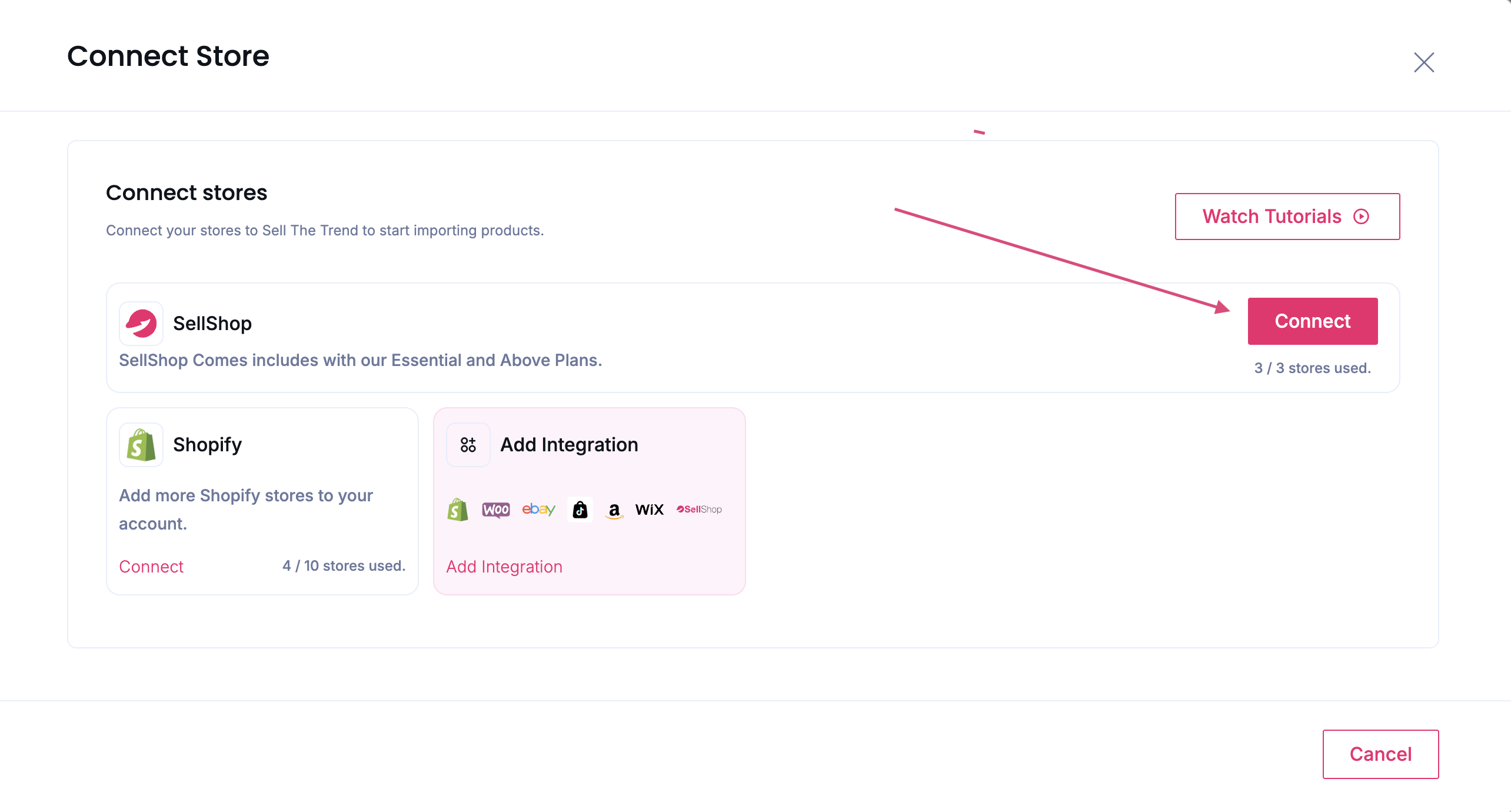Click the small Shopify logo in integrations row
This screenshot has width=1511, height=812.
[458, 510]
